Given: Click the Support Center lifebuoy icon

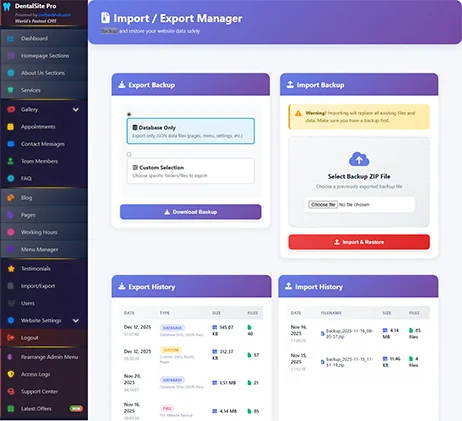Looking at the screenshot, I should pyautogui.click(x=11, y=391).
